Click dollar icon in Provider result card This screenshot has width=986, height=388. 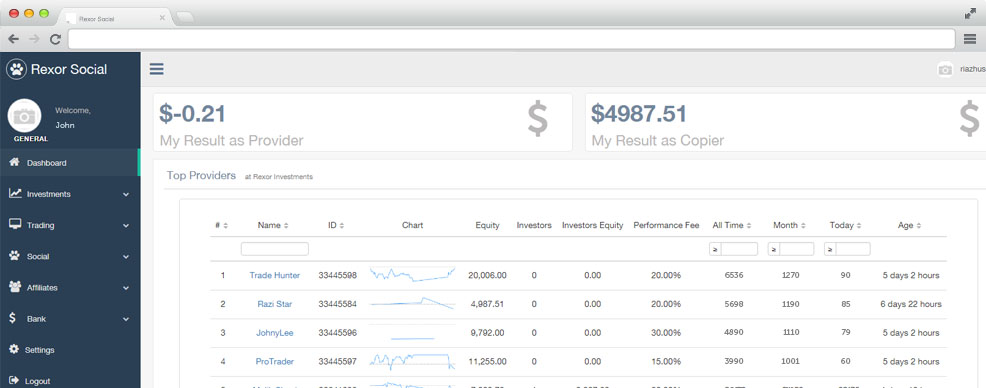(x=538, y=119)
